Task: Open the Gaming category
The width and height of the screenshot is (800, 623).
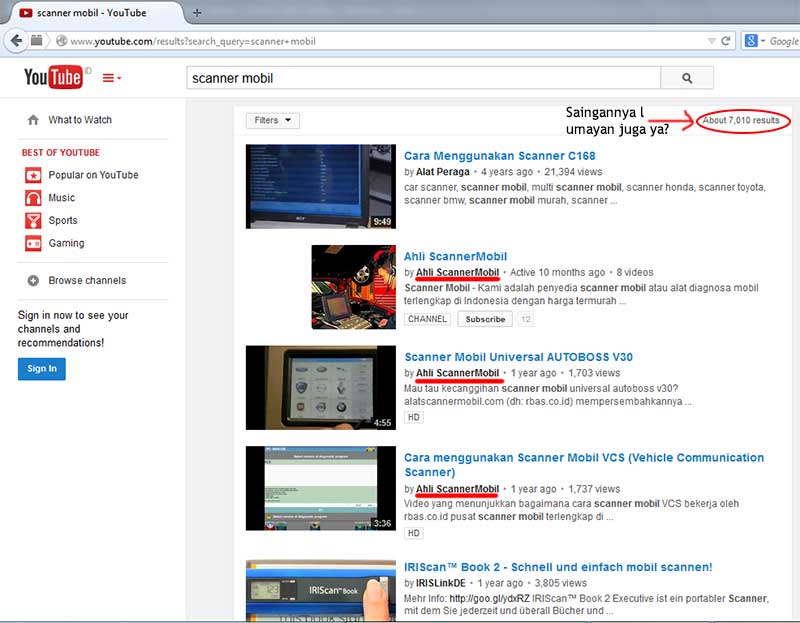Action: click(x=66, y=243)
